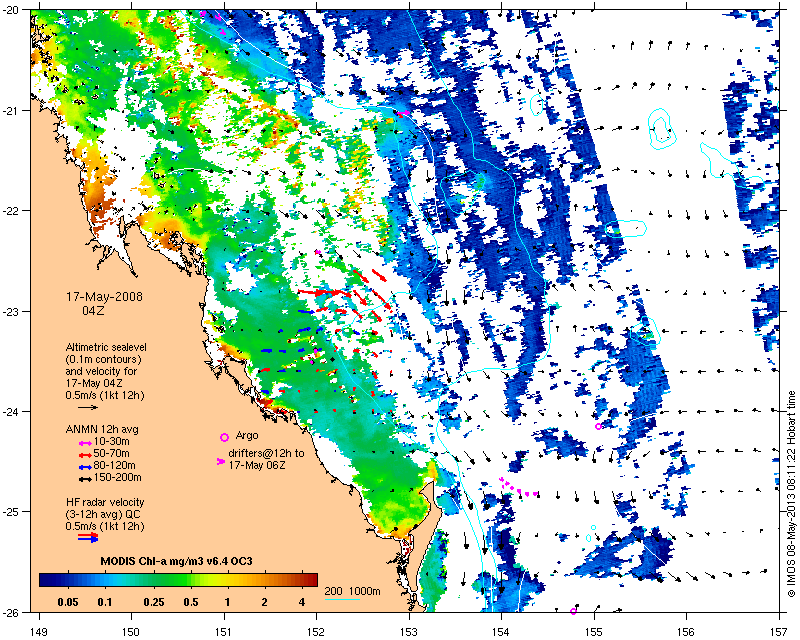The width and height of the screenshot is (800, 640).
Task: Click the magenta drifter track near 154E
Action: (518, 487)
